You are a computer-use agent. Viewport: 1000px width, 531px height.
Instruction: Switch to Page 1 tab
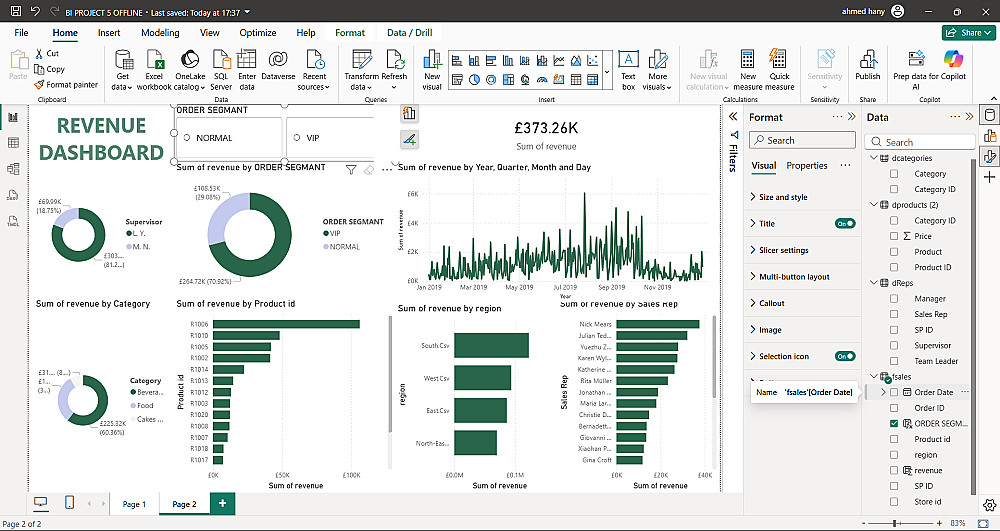134,504
